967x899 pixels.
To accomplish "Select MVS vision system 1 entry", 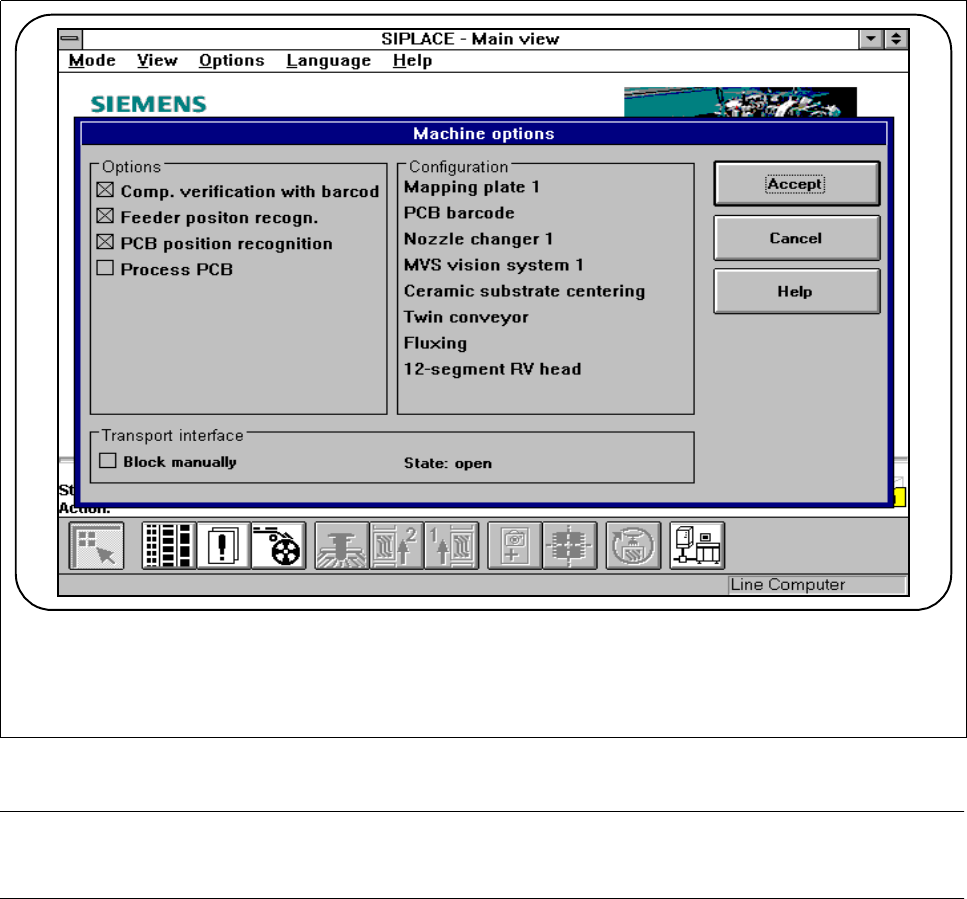I will 493,265.
